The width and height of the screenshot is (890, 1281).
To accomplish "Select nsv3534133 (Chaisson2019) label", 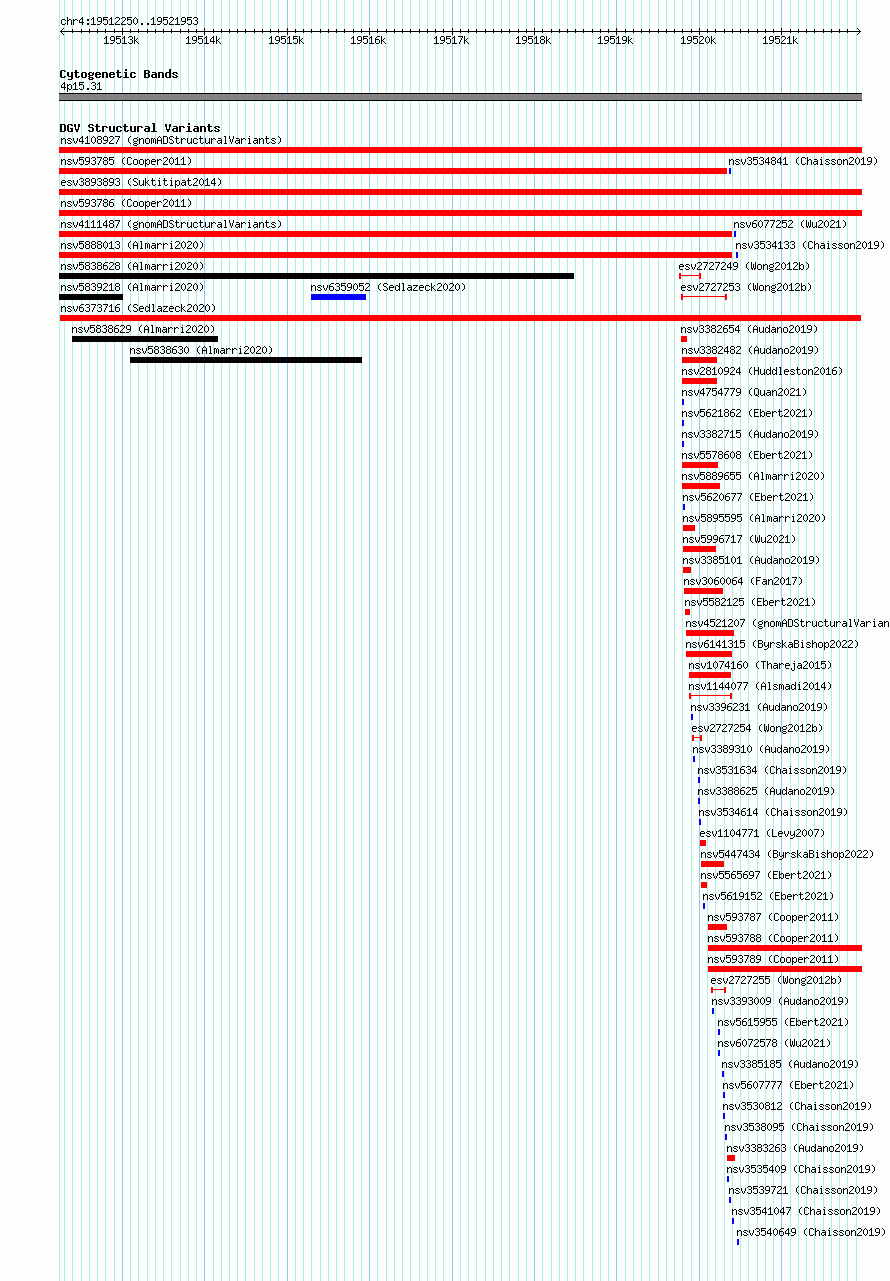I will pos(810,245).
